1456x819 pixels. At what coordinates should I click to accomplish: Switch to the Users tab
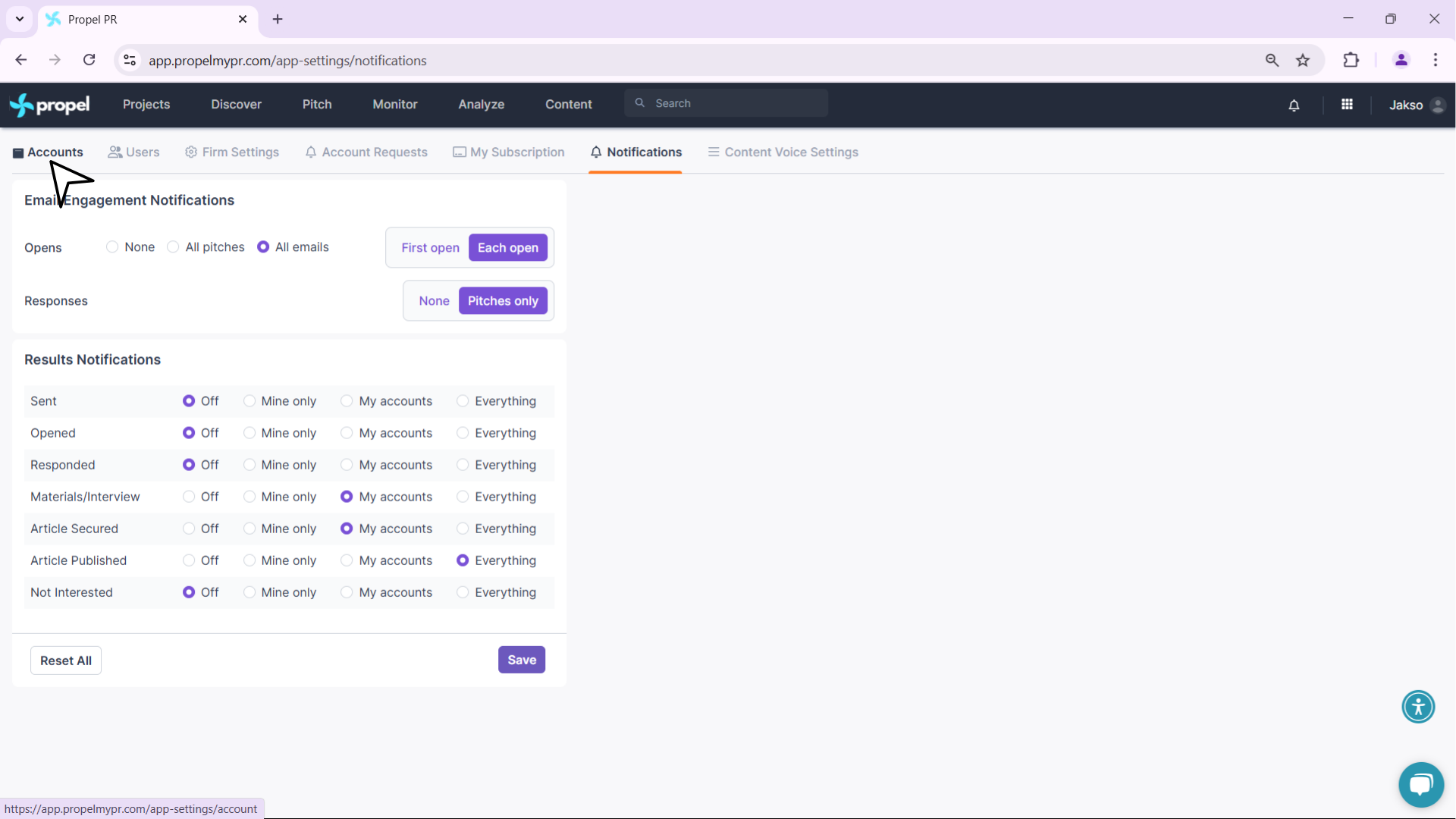[133, 152]
